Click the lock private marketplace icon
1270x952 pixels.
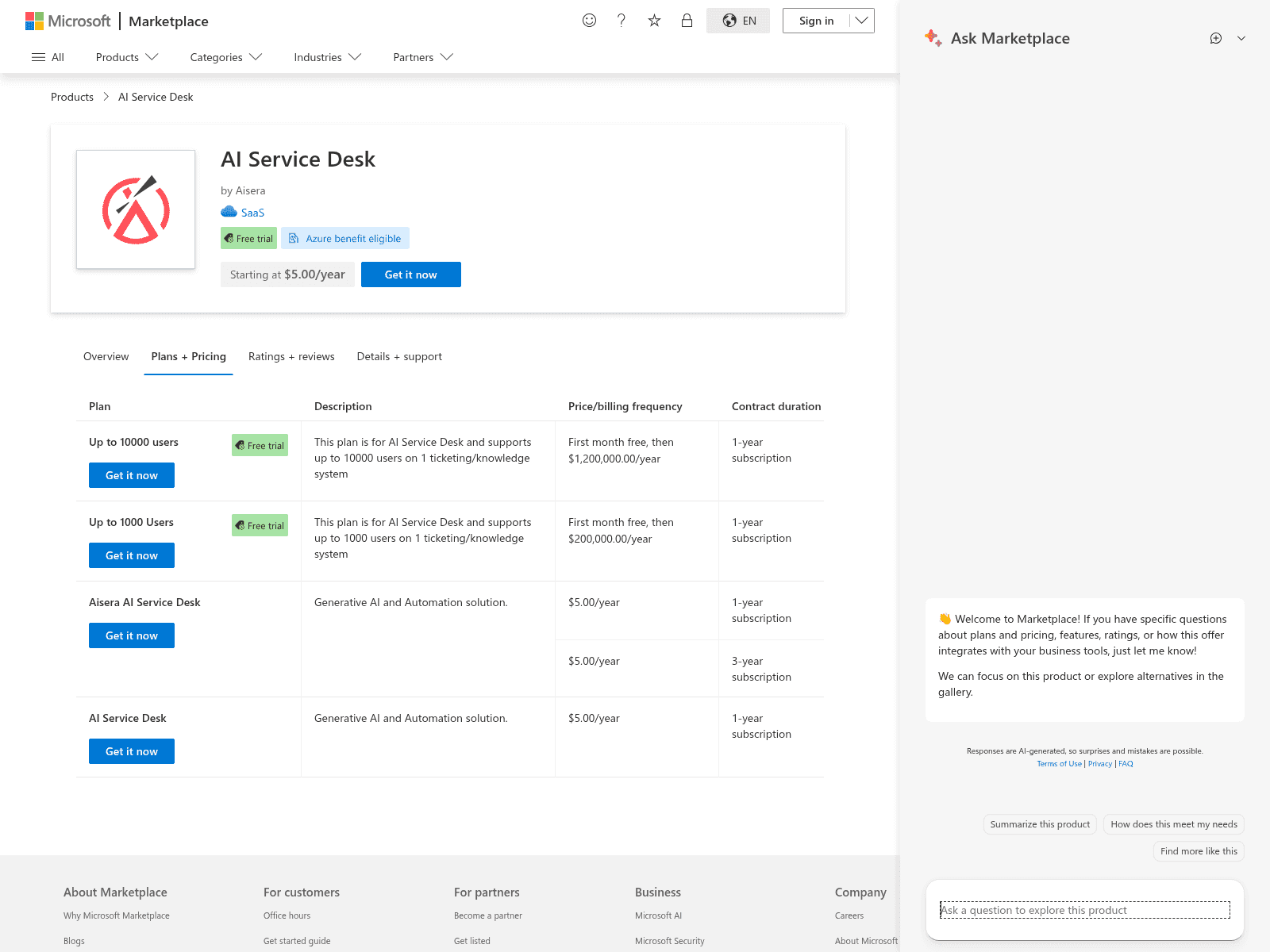687,21
